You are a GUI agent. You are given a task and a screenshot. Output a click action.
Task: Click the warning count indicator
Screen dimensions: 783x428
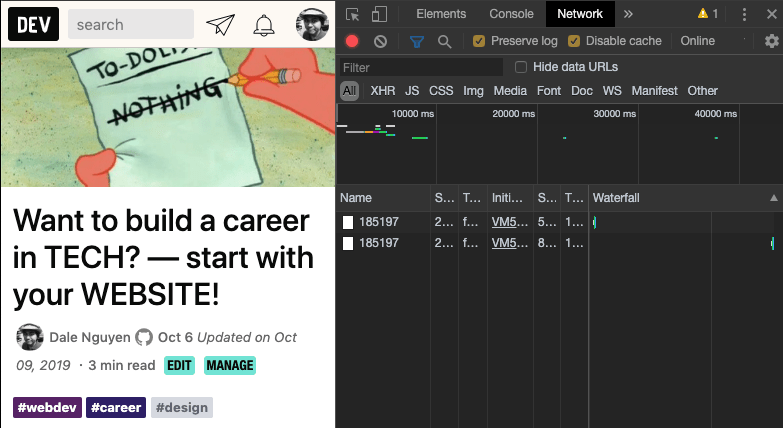[x=708, y=13]
